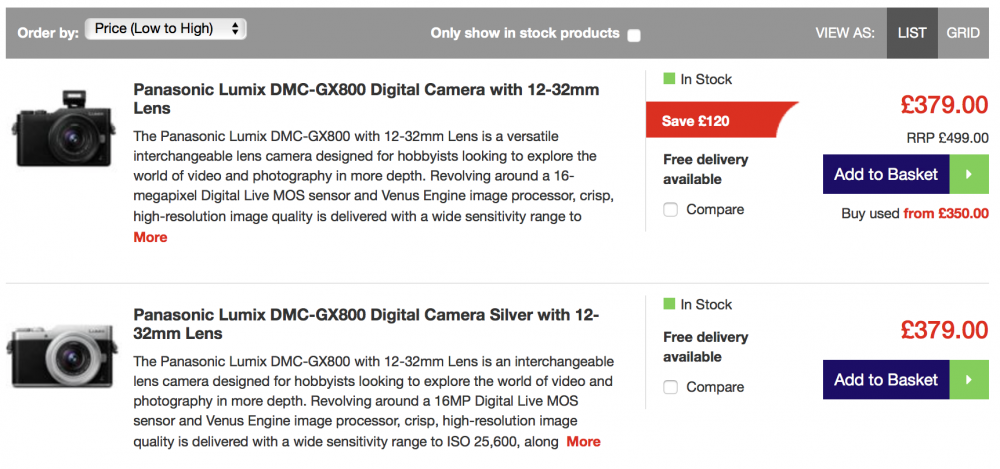Click green arrow beside second Add to Basket
This screenshot has width=1000, height=469.
pyautogui.click(x=968, y=380)
